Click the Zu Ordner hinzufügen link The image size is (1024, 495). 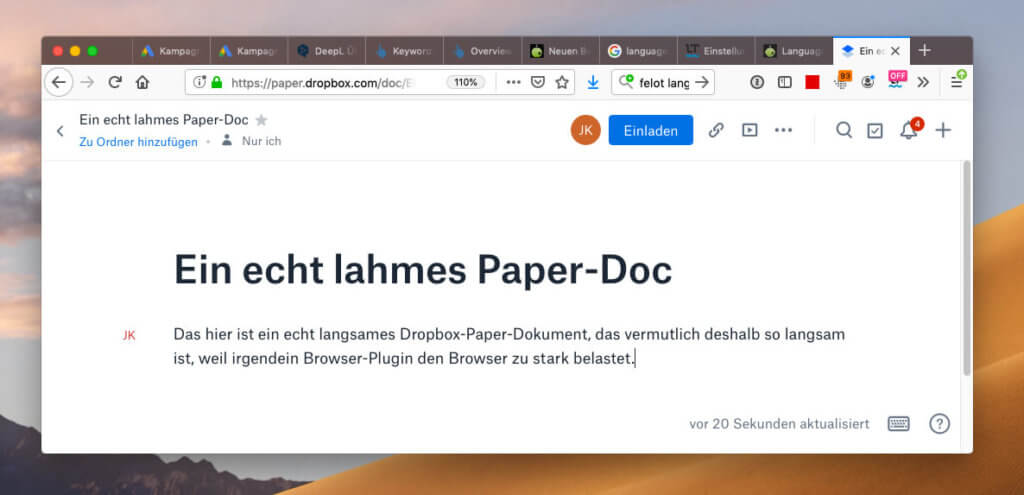138,142
